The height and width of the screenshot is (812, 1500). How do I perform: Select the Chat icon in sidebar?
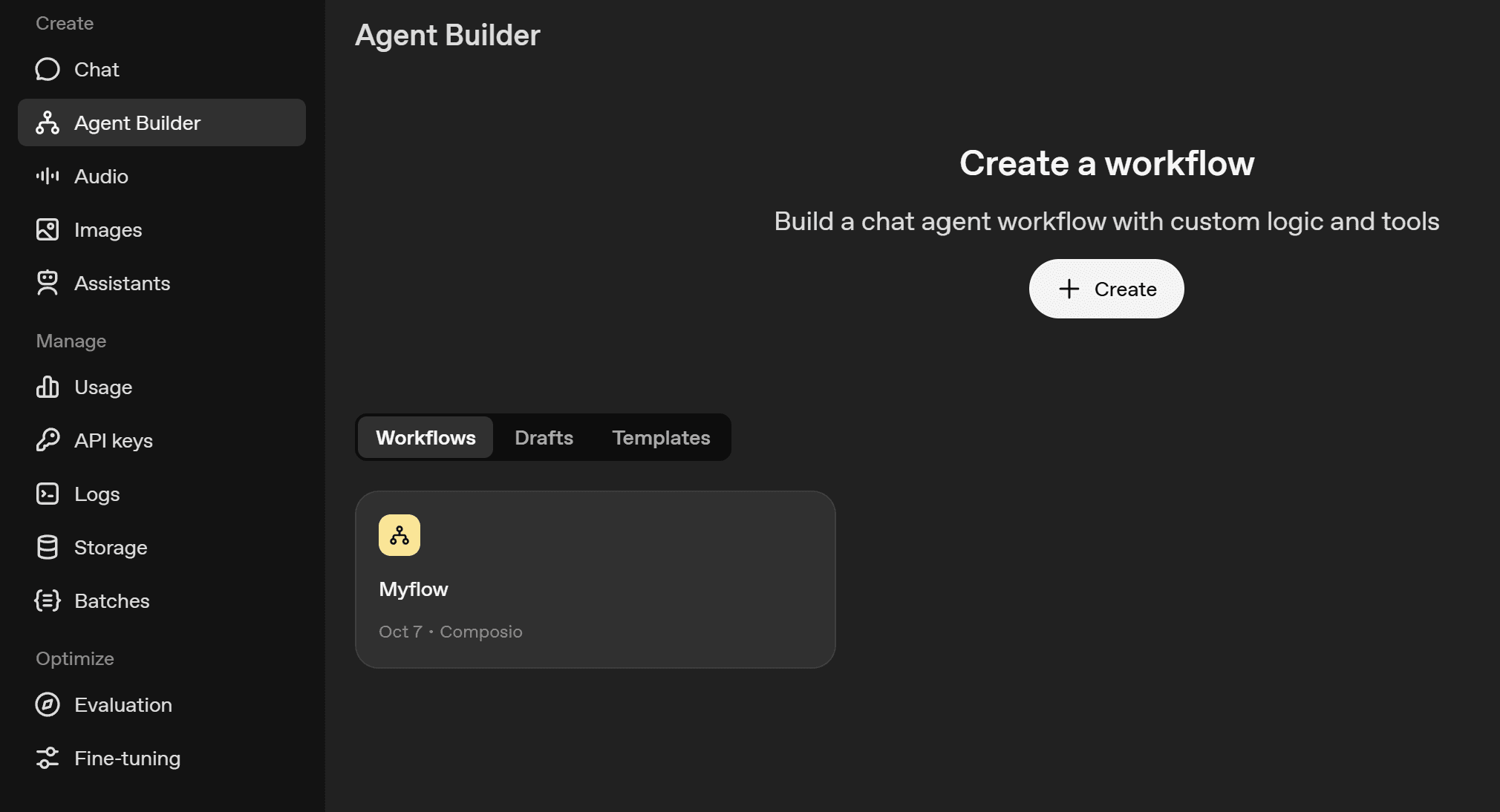[48, 69]
